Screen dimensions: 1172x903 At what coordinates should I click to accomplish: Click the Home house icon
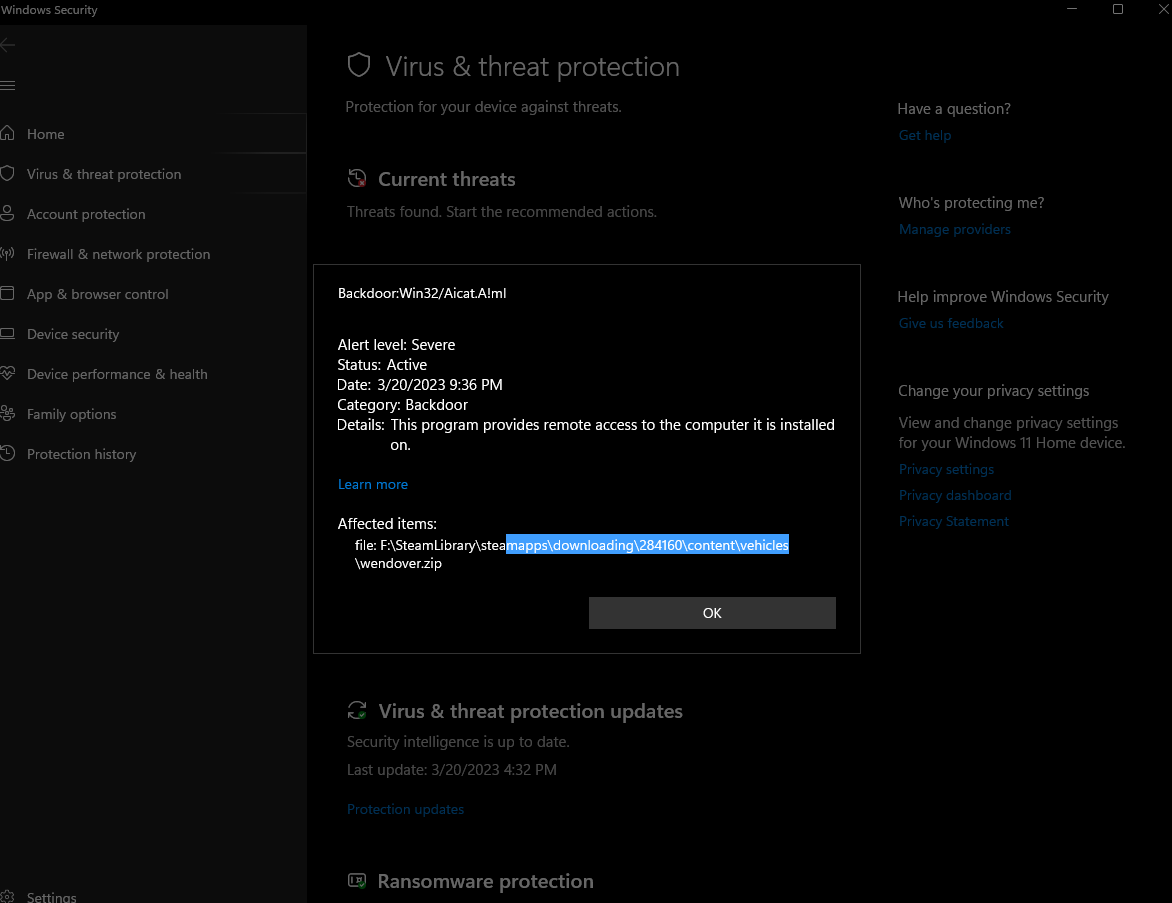(7, 133)
